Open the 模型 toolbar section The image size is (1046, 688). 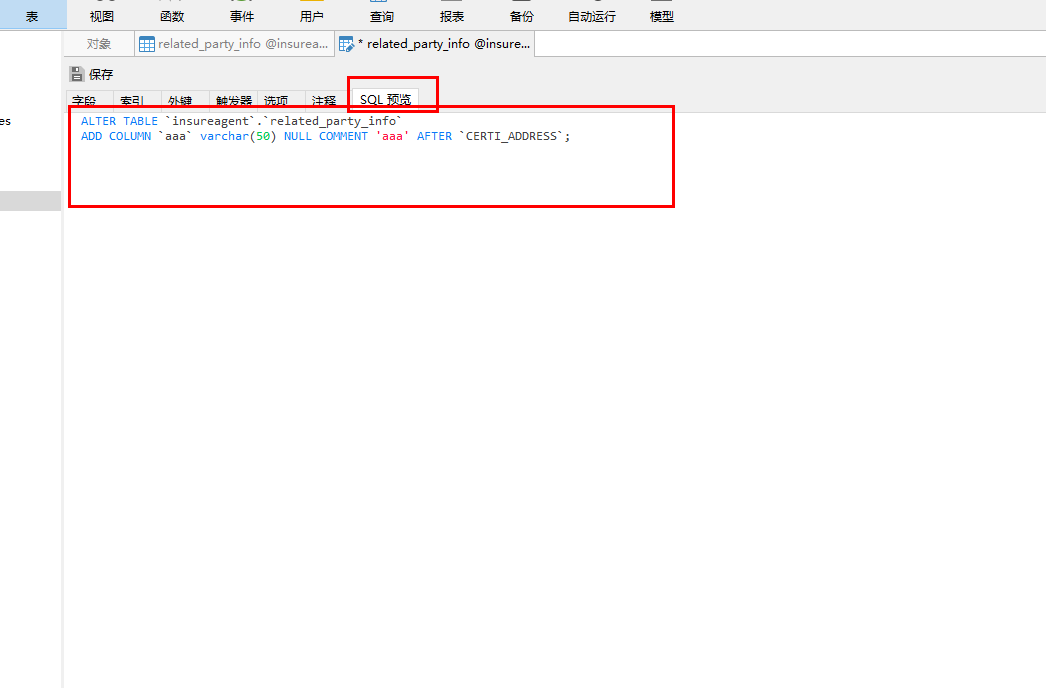[662, 16]
